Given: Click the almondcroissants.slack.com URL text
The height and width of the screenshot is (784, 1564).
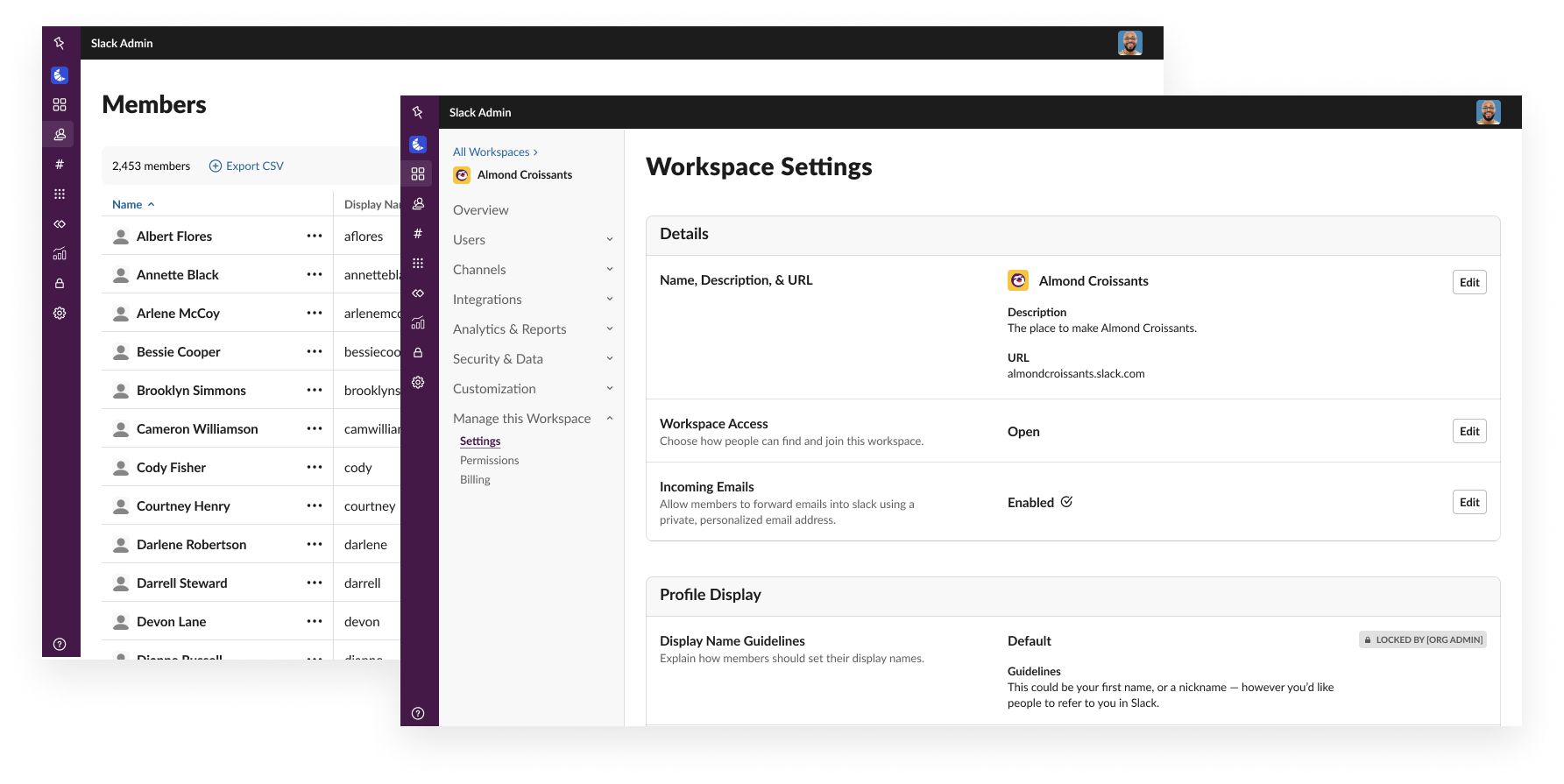Looking at the screenshot, I should [x=1076, y=374].
